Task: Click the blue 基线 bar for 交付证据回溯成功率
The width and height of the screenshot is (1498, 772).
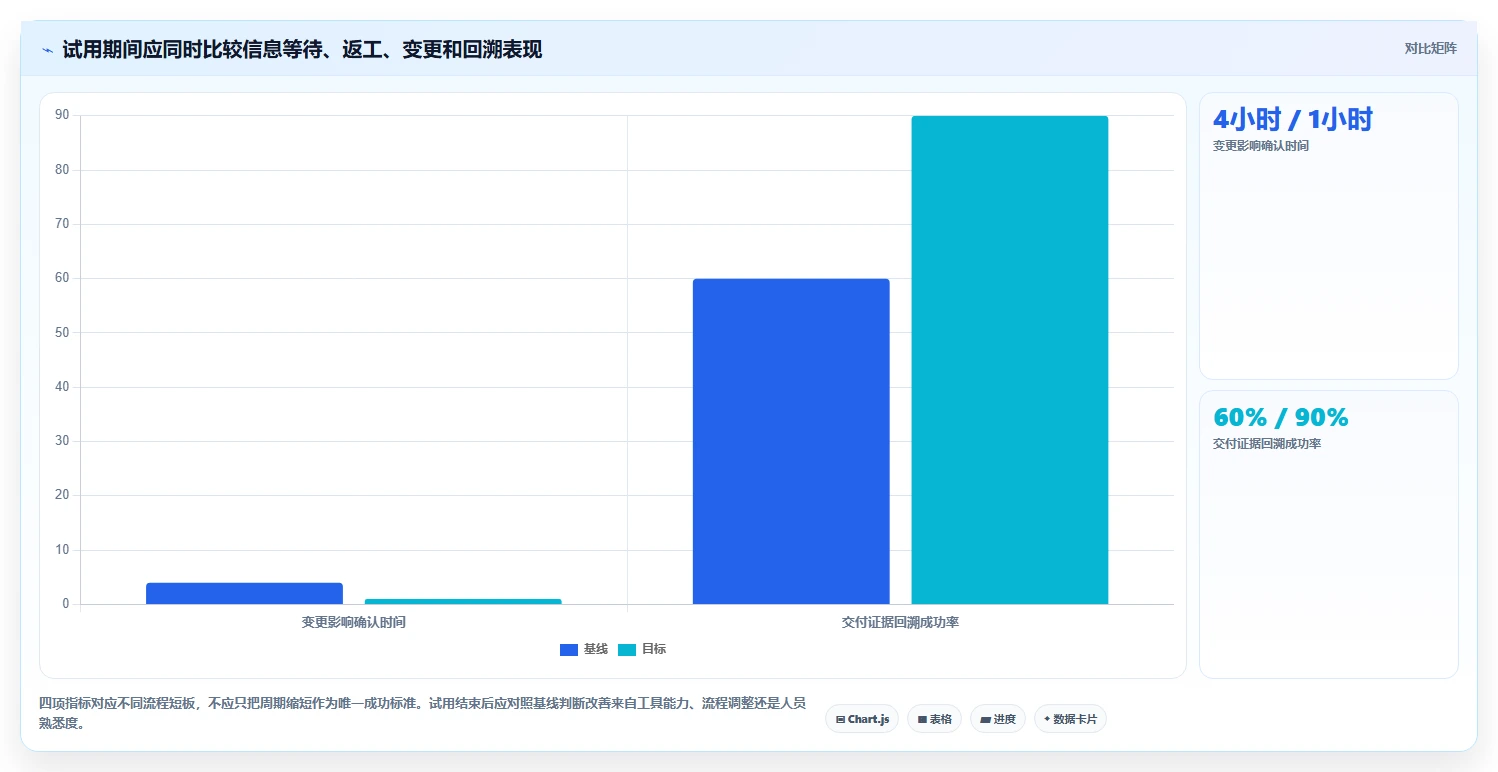Action: (x=791, y=441)
